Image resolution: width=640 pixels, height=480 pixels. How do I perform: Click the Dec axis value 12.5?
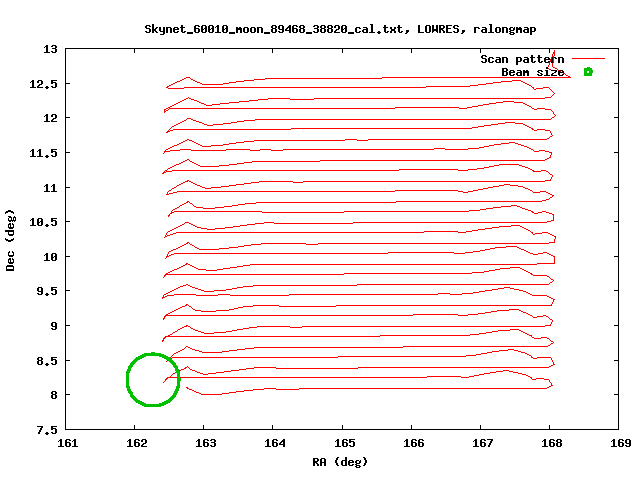(x=43, y=84)
